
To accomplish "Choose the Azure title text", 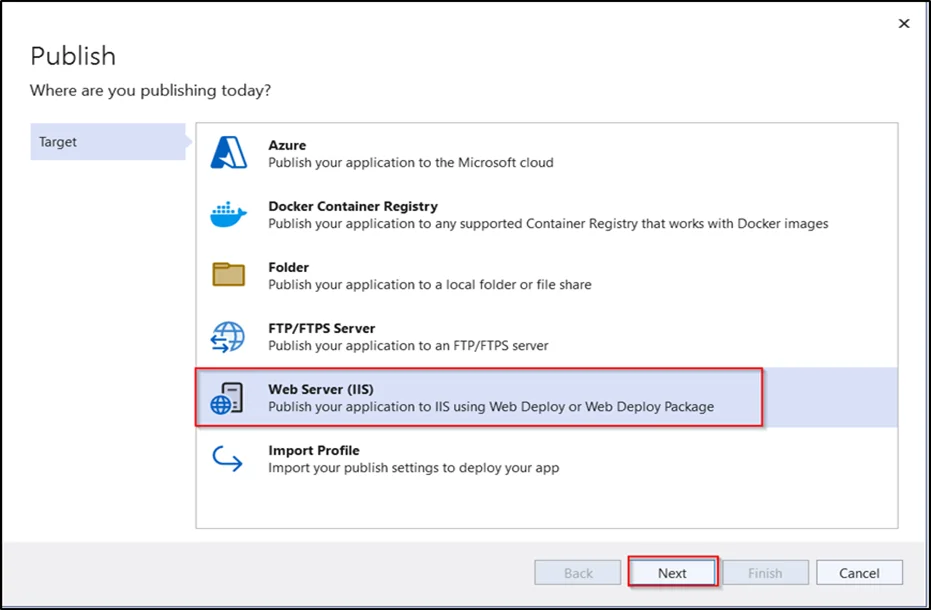I will [287, 145].
